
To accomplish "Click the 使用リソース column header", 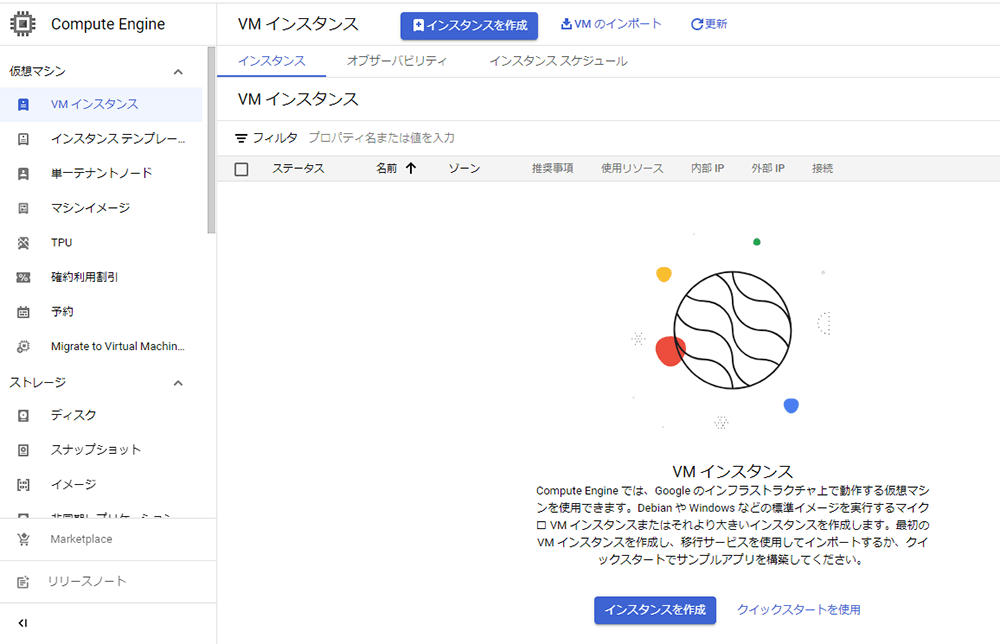I will tap(632, 169).
